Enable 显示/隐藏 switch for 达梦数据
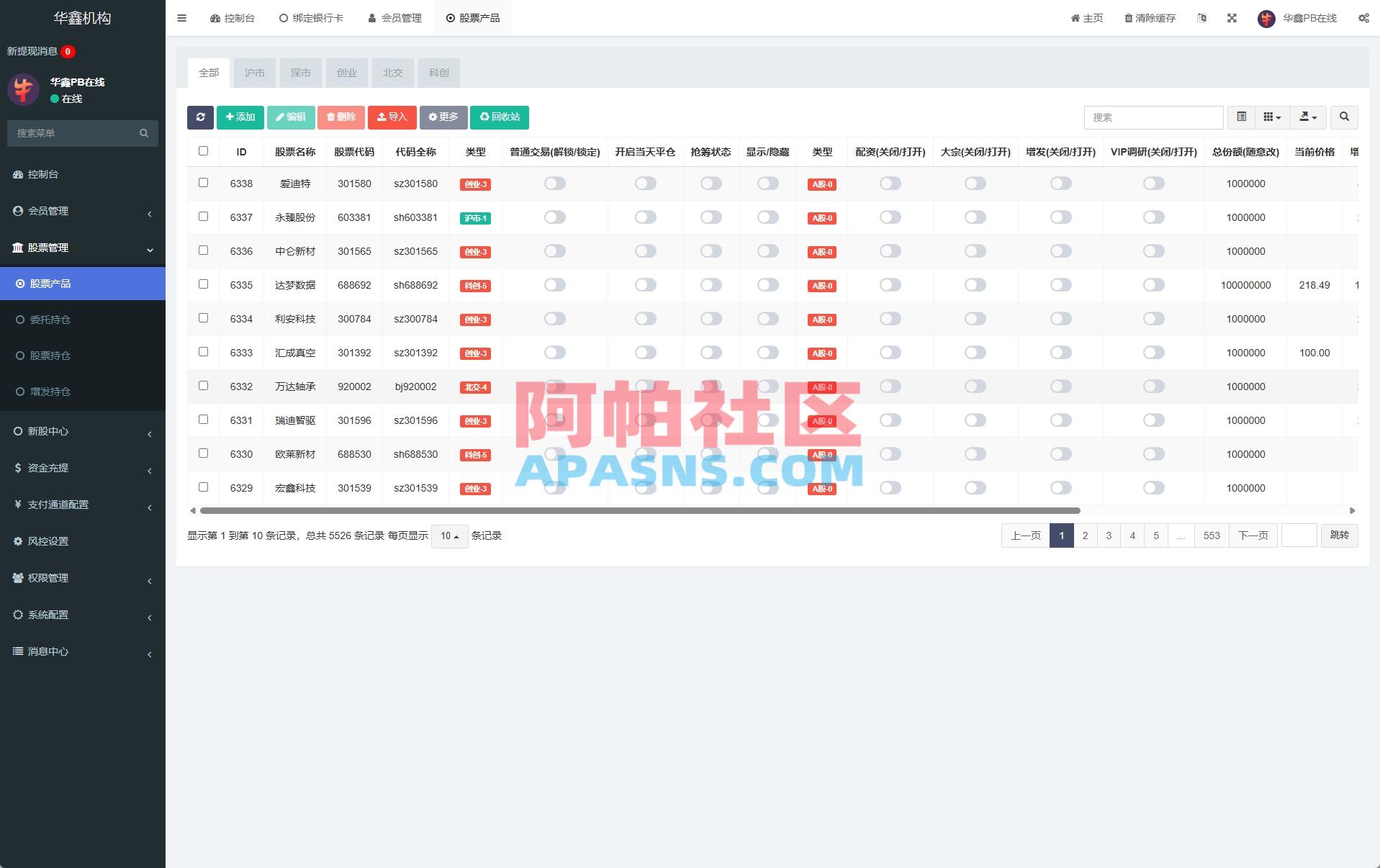 click(767, 285)
